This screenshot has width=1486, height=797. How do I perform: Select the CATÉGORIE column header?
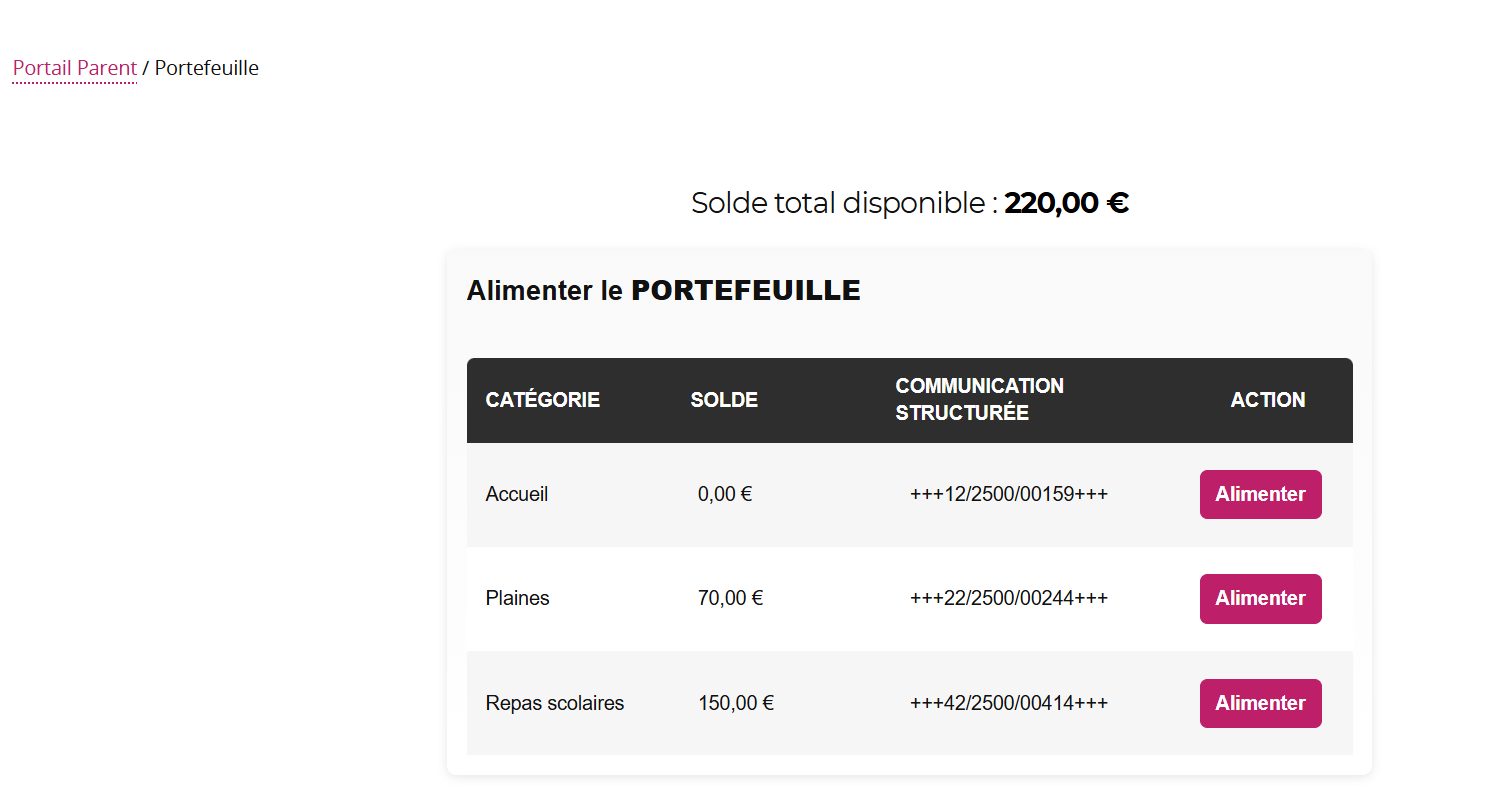click(543, 399)
